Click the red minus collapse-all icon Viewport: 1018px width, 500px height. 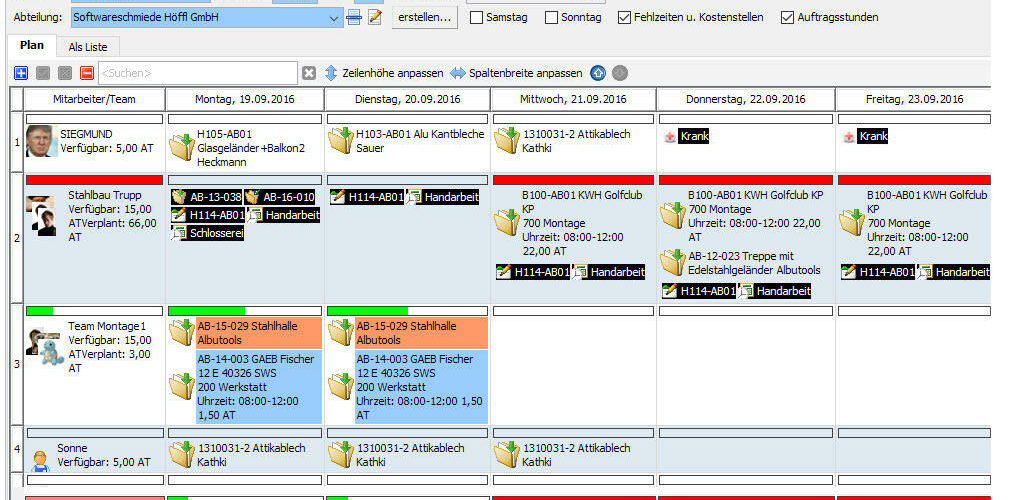[x=87, y=73]
